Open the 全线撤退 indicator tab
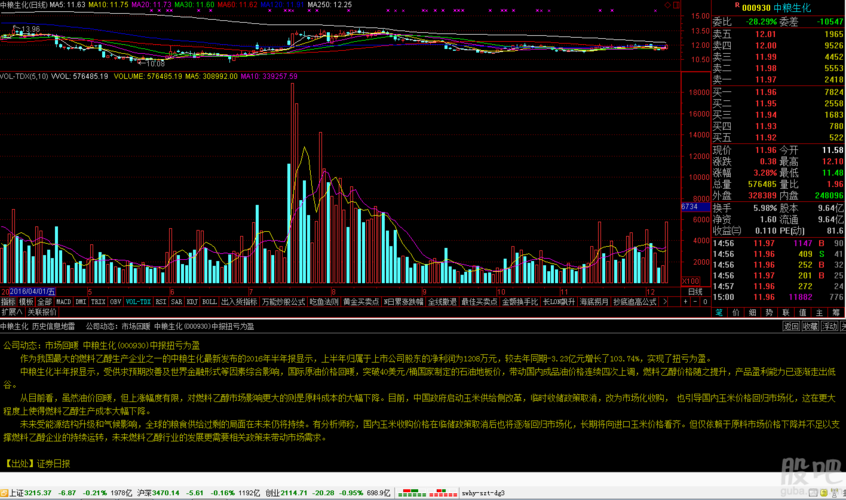846x500 pixels. coord(442,302)
